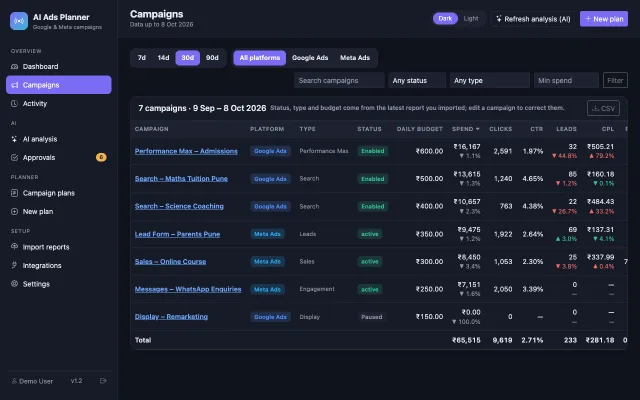Click the Campaigns megaphone icon in sidebar

(x=15, y=85)
